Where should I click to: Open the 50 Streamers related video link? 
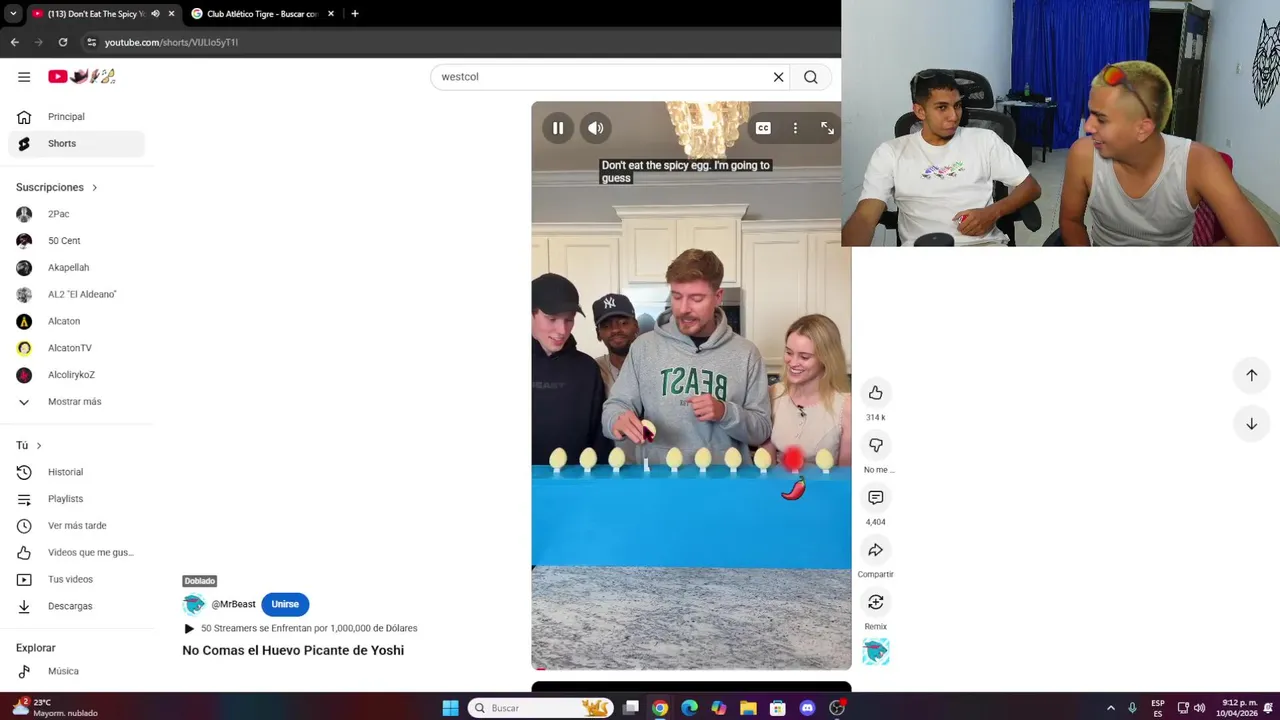[x=300, y=628]
